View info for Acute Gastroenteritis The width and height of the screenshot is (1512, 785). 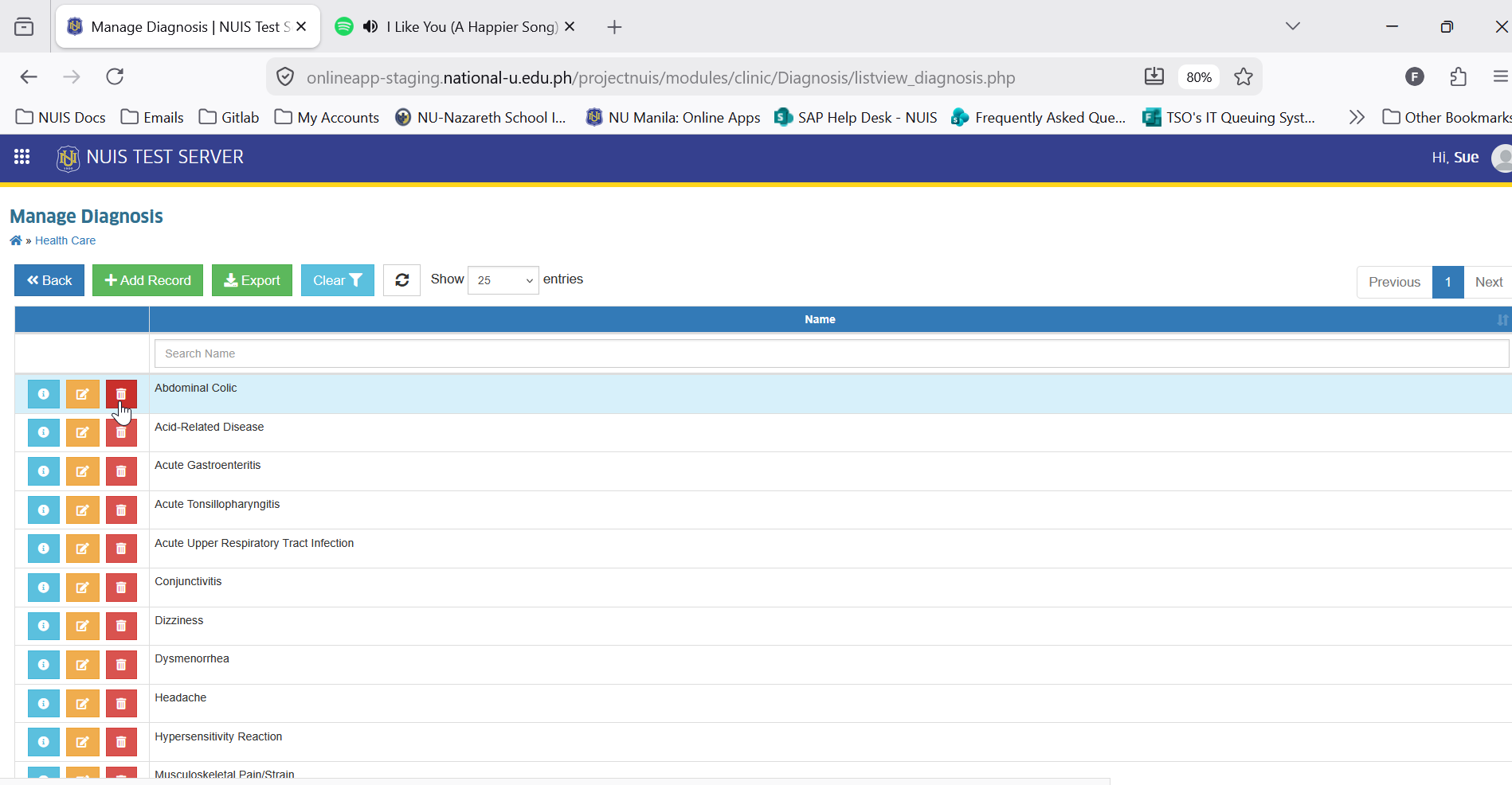(44, 471)
